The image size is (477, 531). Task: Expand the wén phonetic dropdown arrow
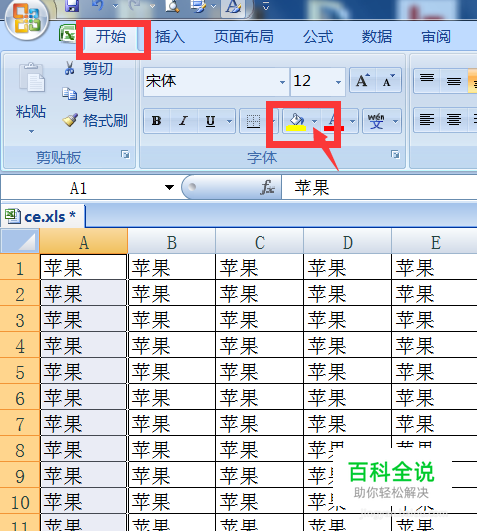[395, 121]
